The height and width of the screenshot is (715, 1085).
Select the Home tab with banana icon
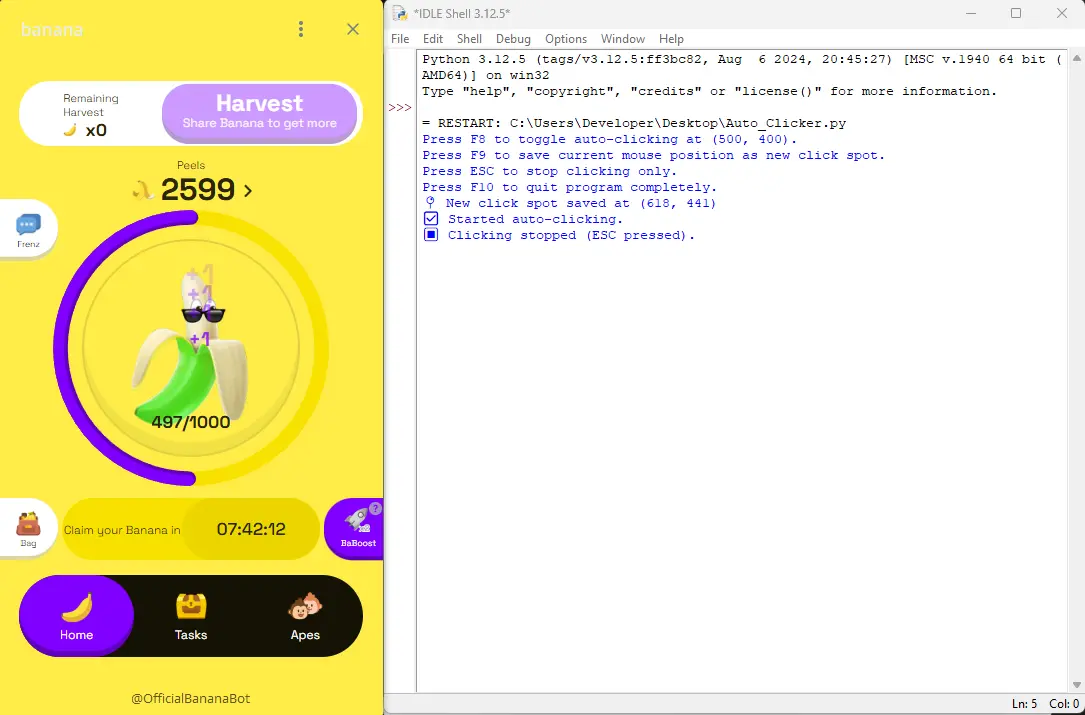76,615
